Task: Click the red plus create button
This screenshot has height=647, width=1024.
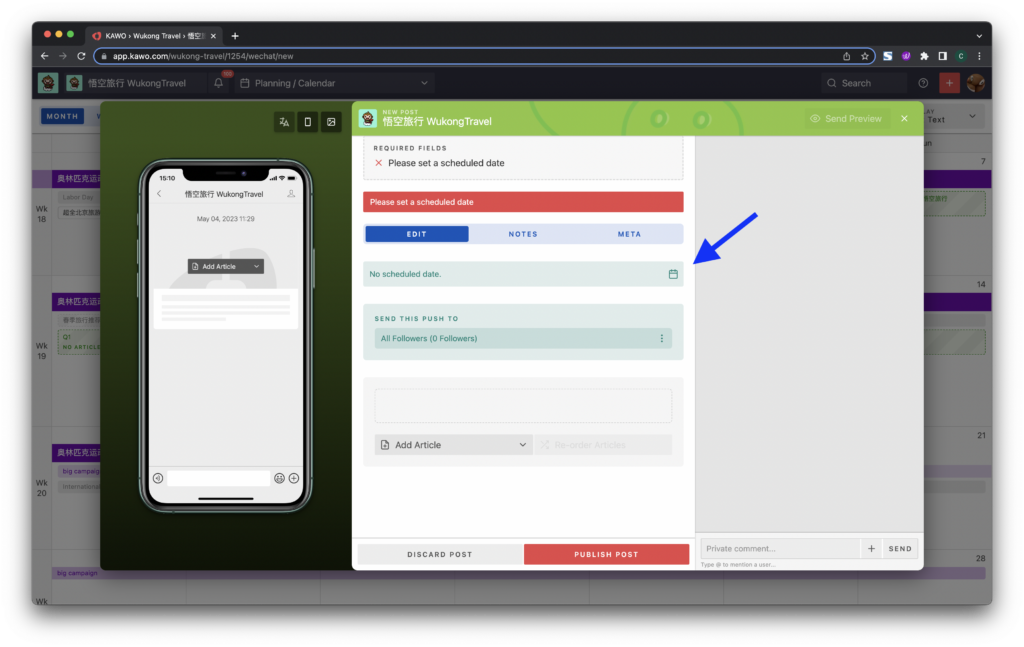Action: click(949, 83)
